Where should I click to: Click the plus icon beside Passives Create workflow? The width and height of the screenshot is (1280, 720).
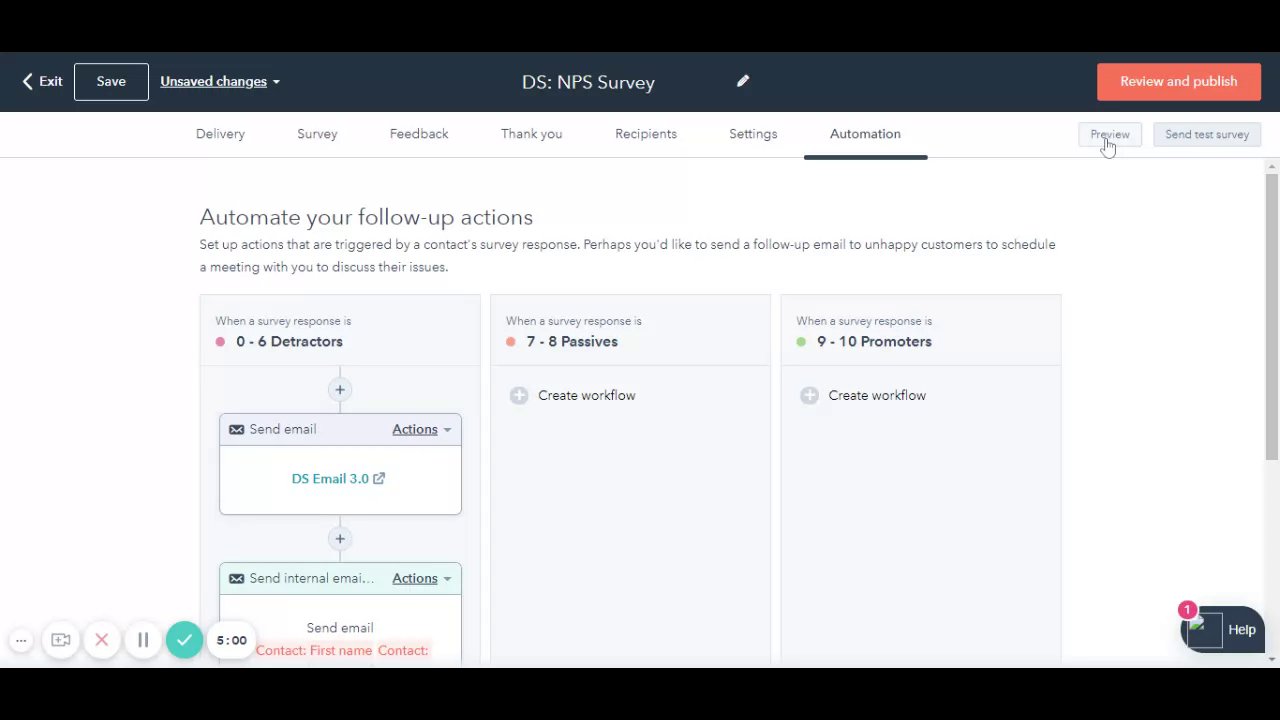[518, 395]
